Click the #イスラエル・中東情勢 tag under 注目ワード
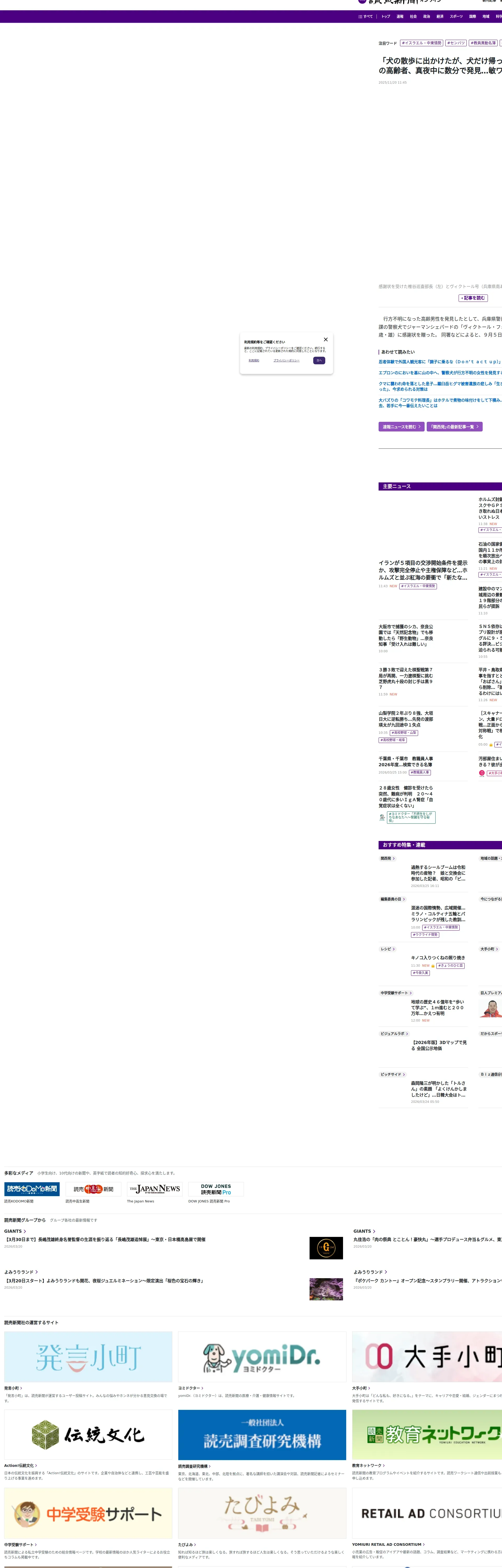 point(421,43)
